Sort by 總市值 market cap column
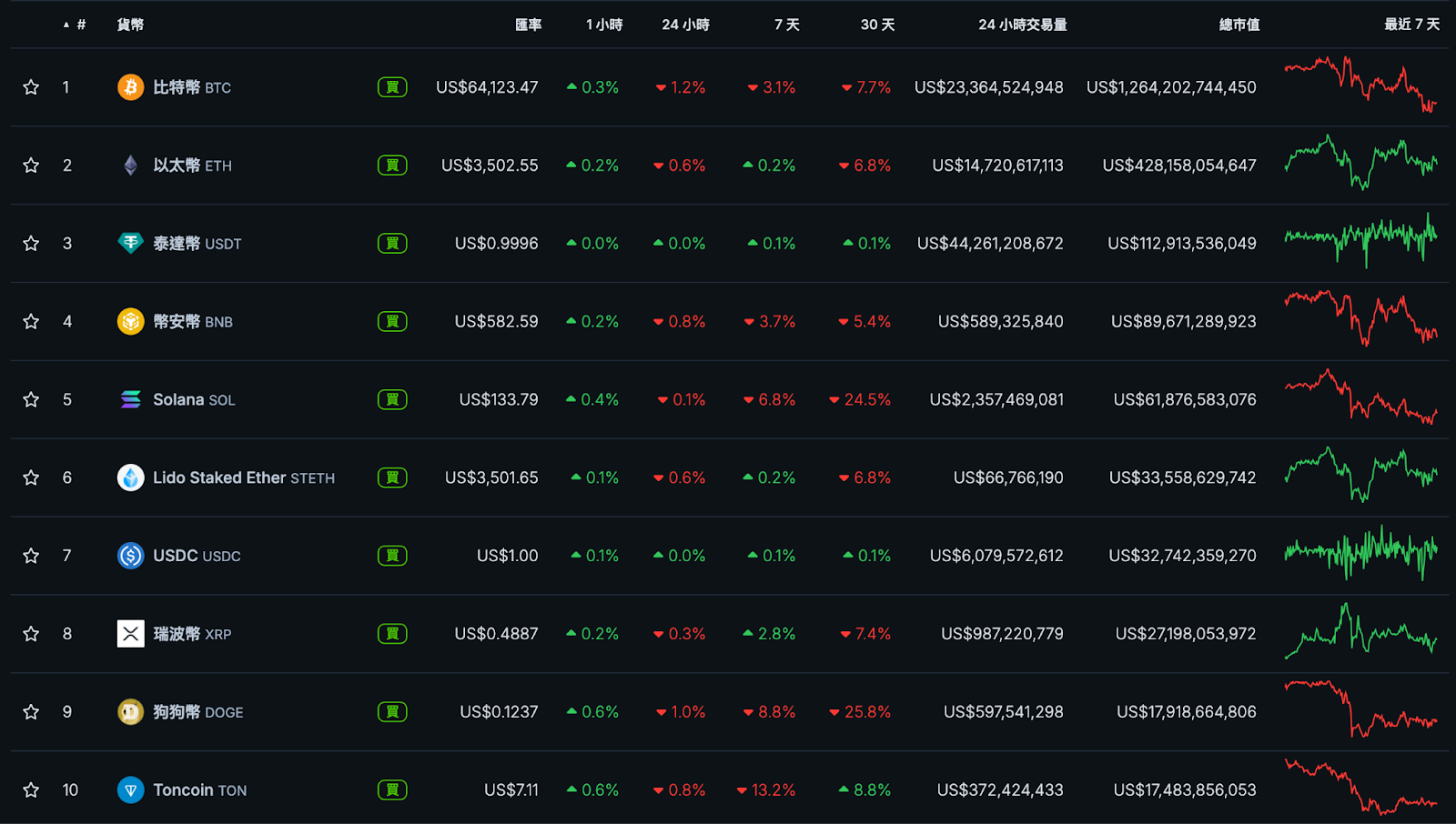Viewport: 1456px width, 824px height. [x=1239, y=25]
